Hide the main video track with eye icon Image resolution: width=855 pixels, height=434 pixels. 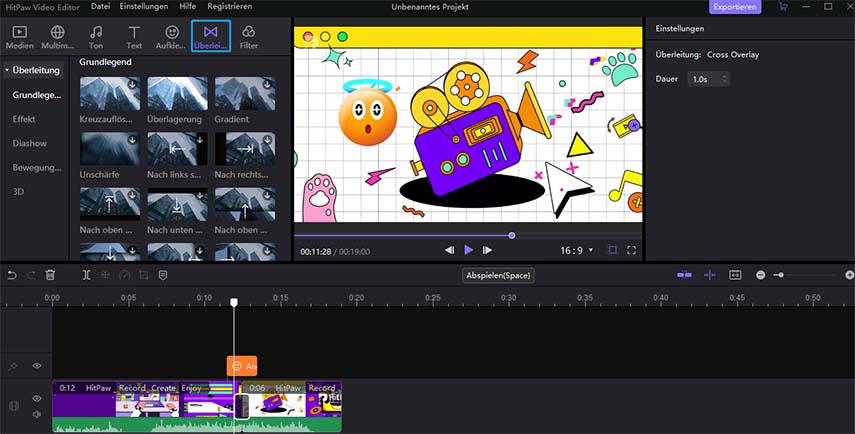click(x=37, y=398)
